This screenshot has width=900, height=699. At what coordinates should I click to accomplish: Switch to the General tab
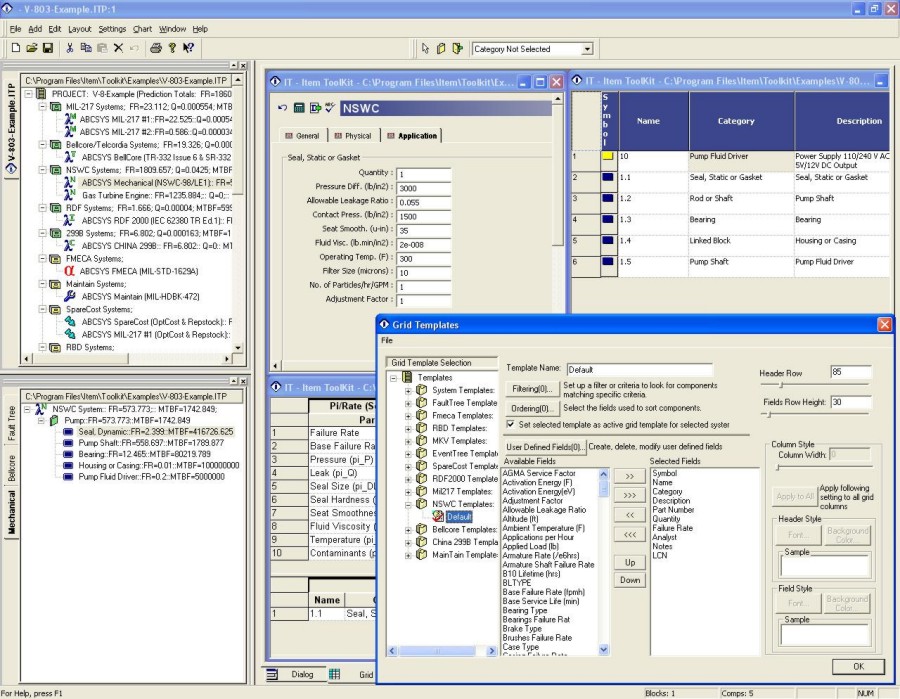tap(302, 136)
